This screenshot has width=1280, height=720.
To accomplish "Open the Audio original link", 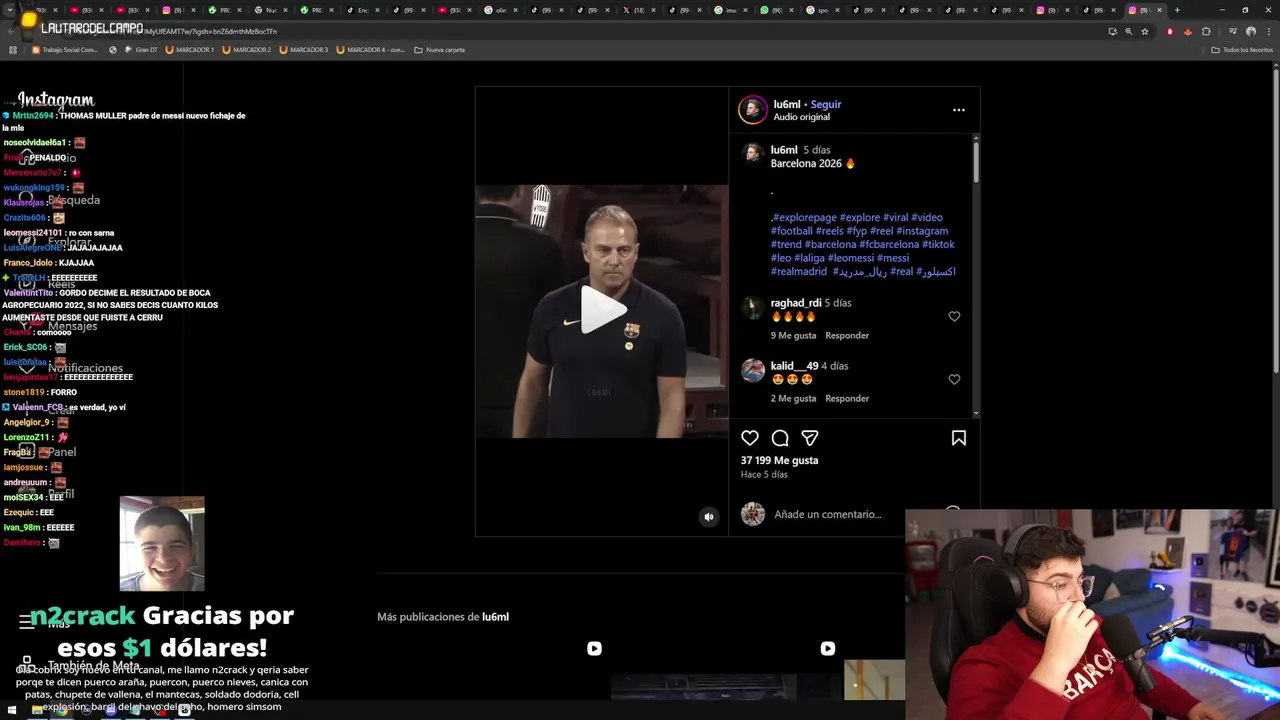I will [801, 117].
